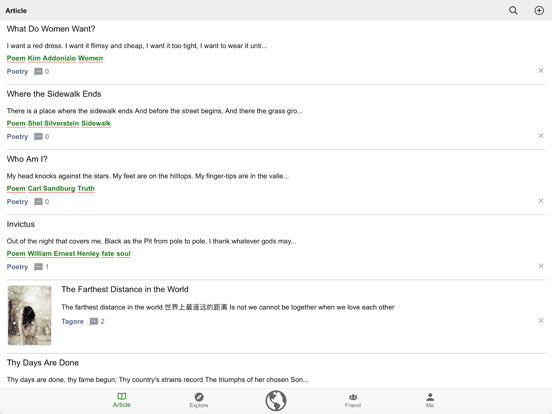This screenshot has height=414, width=552.
Task: Select the "My head knocks against the stars" excerpt
Action: (148, 176)
